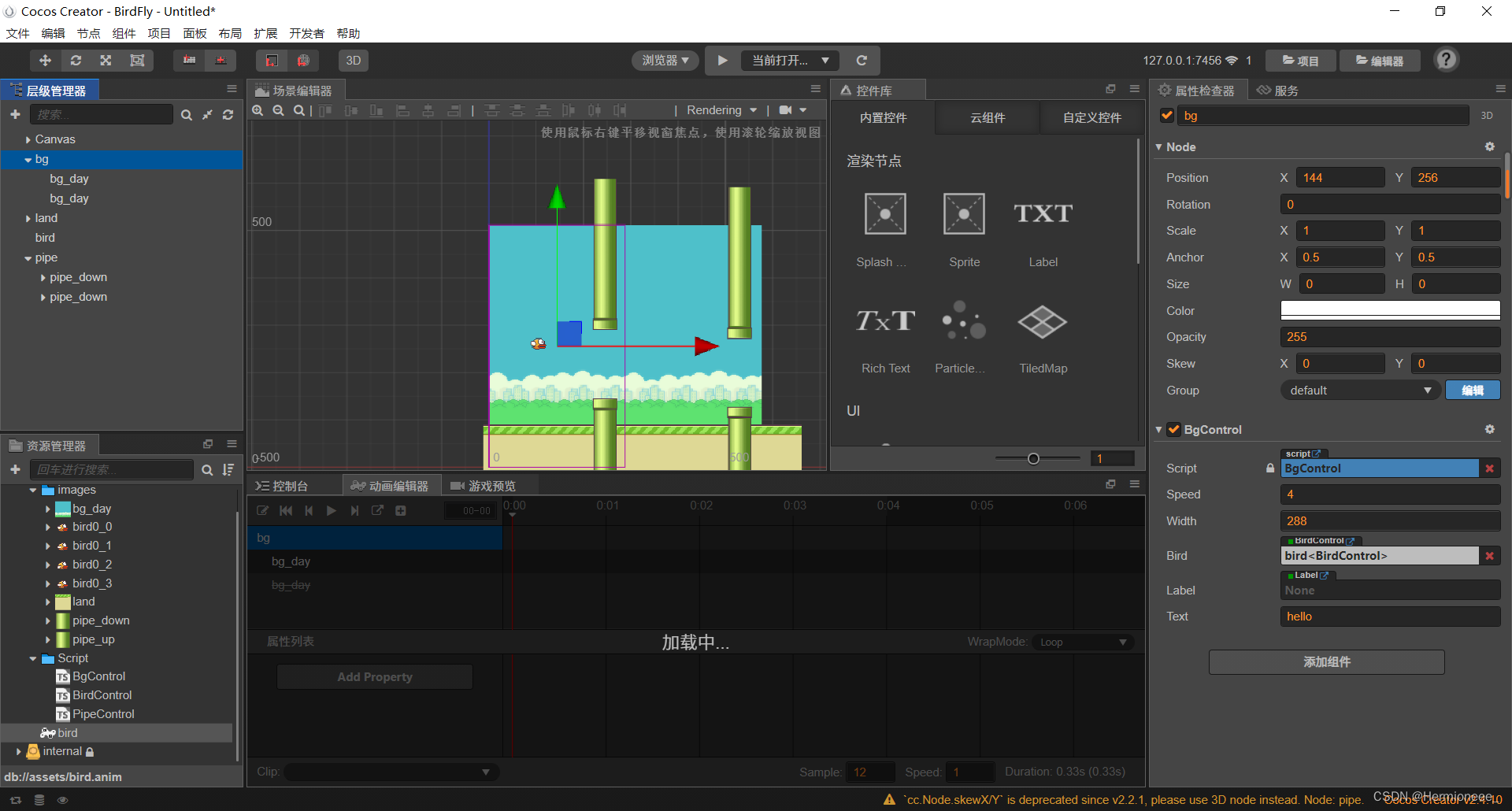This screenshot has width=1512, height=811.
Task: Click the Speed value field
Action: (x=1390, y=494)
